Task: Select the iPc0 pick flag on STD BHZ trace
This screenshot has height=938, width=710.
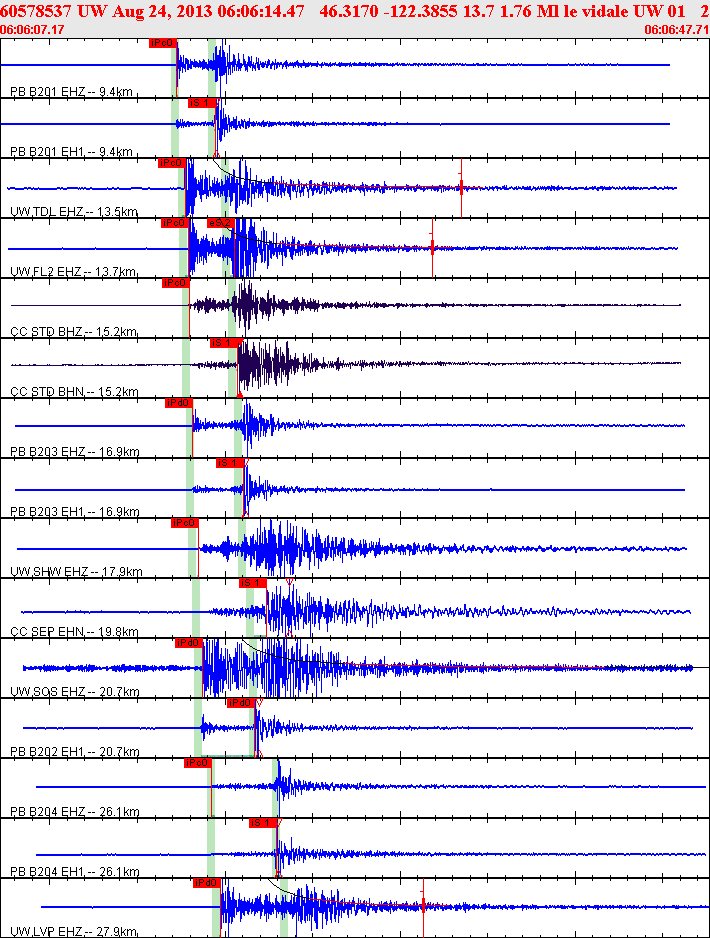Action: (176, 283)
